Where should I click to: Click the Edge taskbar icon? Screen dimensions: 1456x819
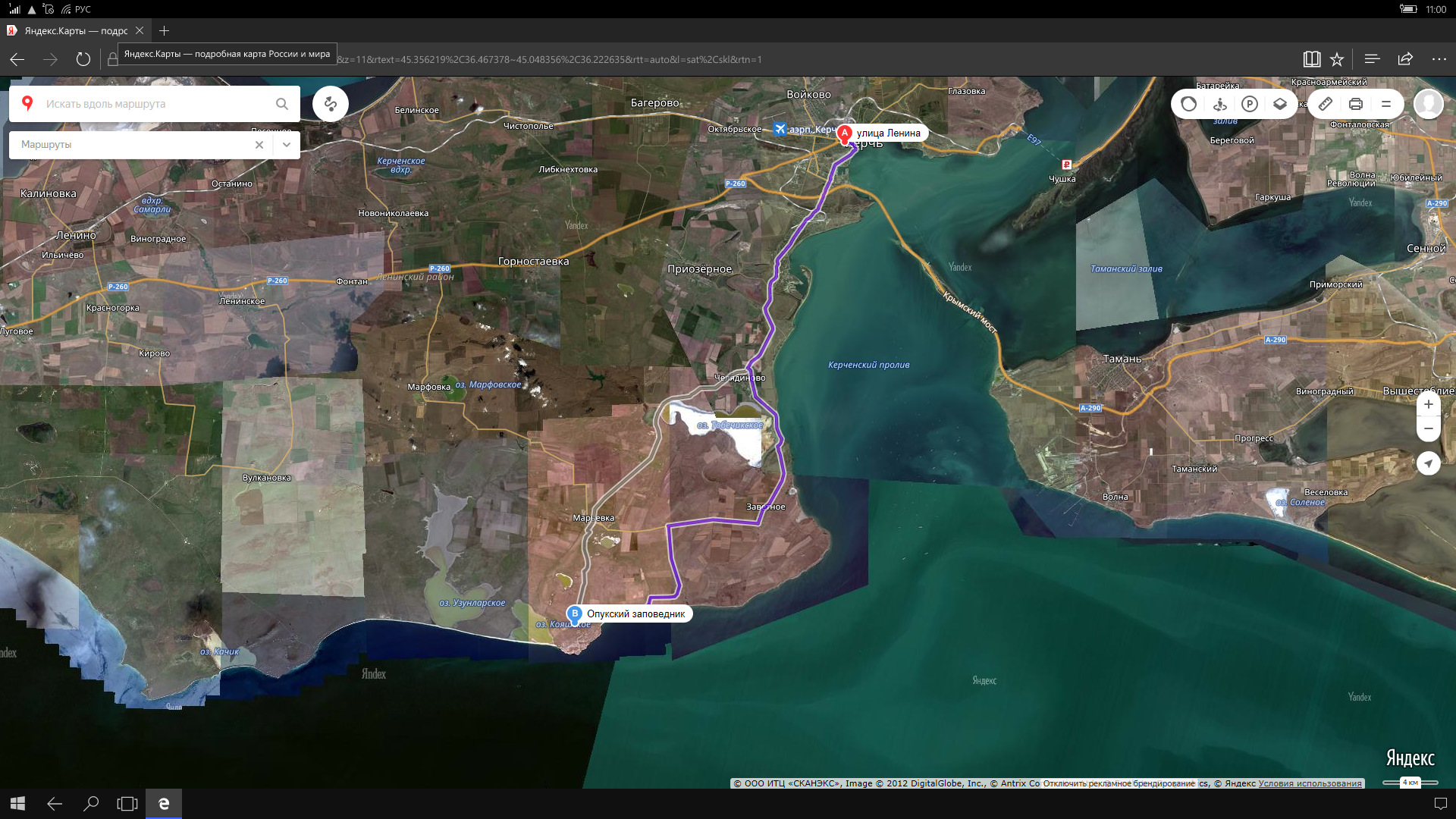tap(164, 804)
